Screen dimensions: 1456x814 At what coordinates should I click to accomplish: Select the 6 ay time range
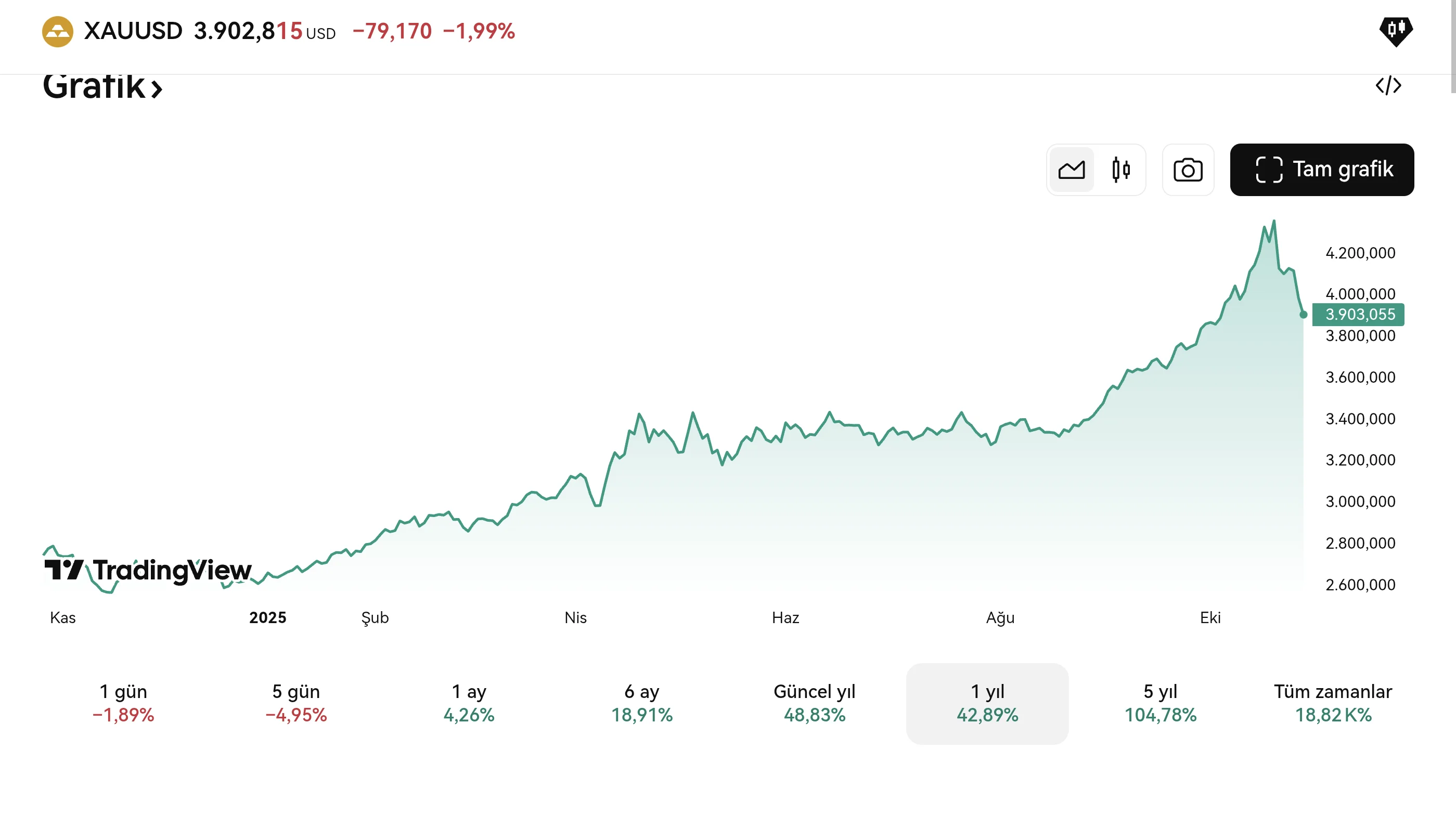641,703
